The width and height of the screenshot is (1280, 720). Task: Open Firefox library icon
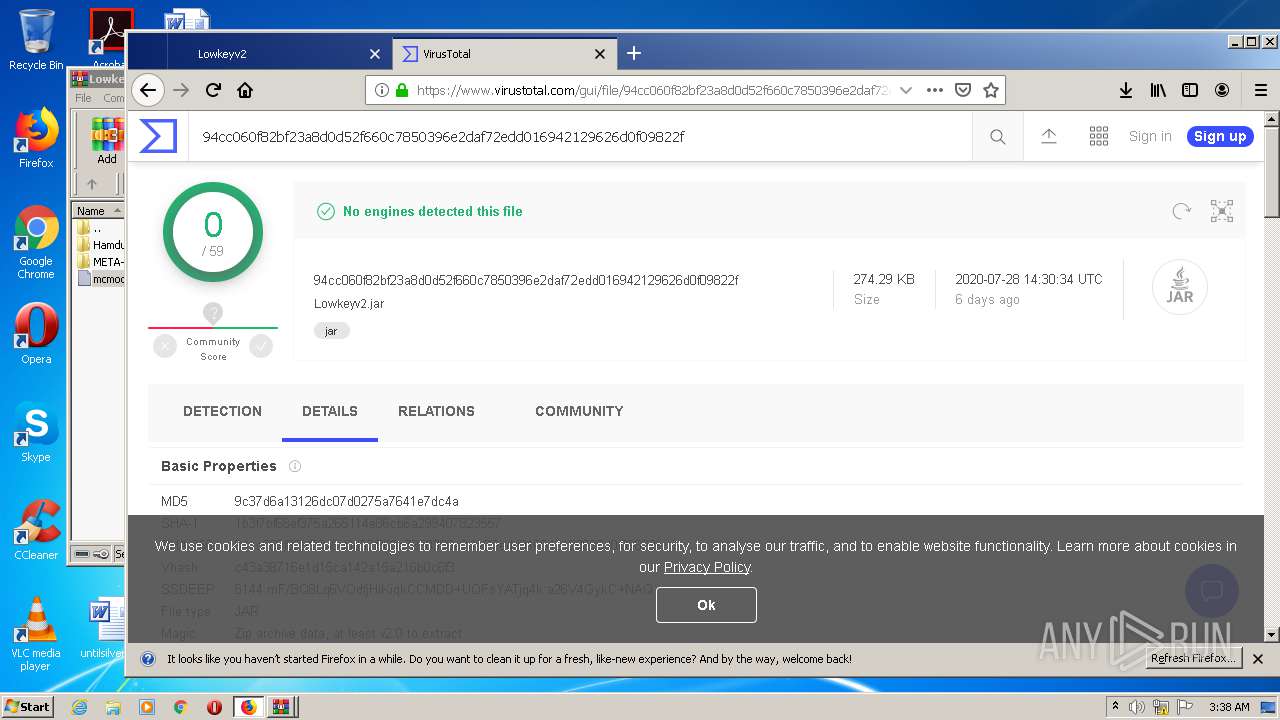tap(1158, 90)
